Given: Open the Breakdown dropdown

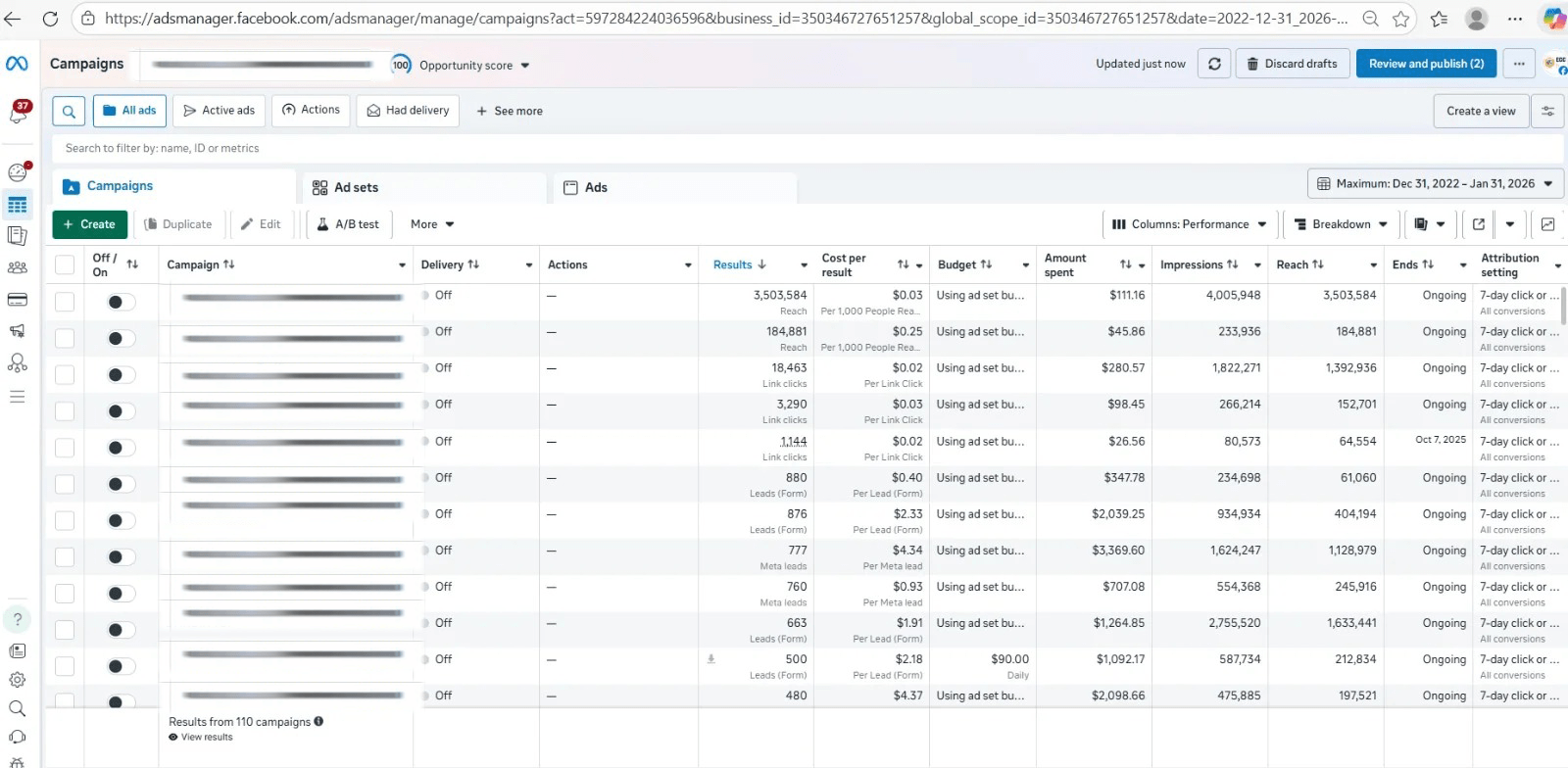Looking at the screenshot, I should [x=1341, y=224].
